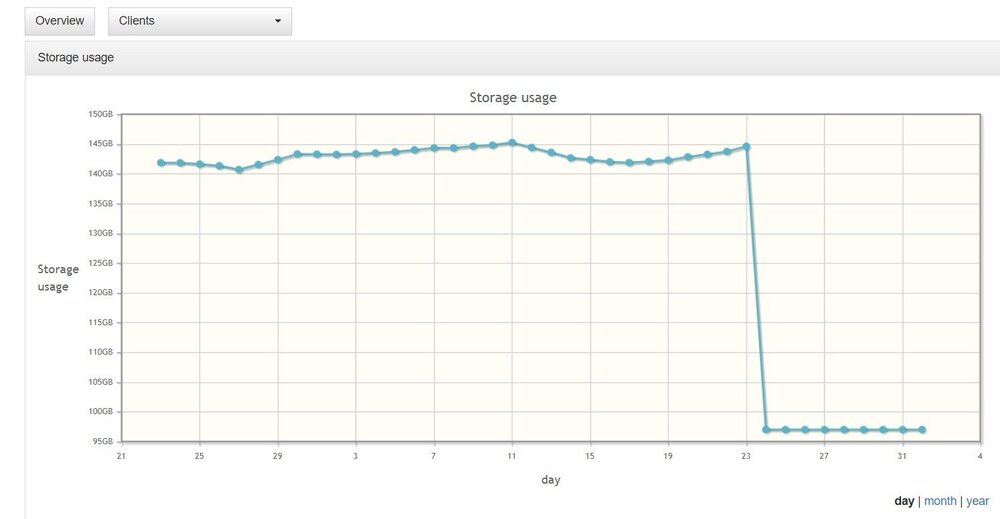The width and height of the screenshot is (1000, 519).
Task: Click the x-axis label '4'
Action: [980, 456]
